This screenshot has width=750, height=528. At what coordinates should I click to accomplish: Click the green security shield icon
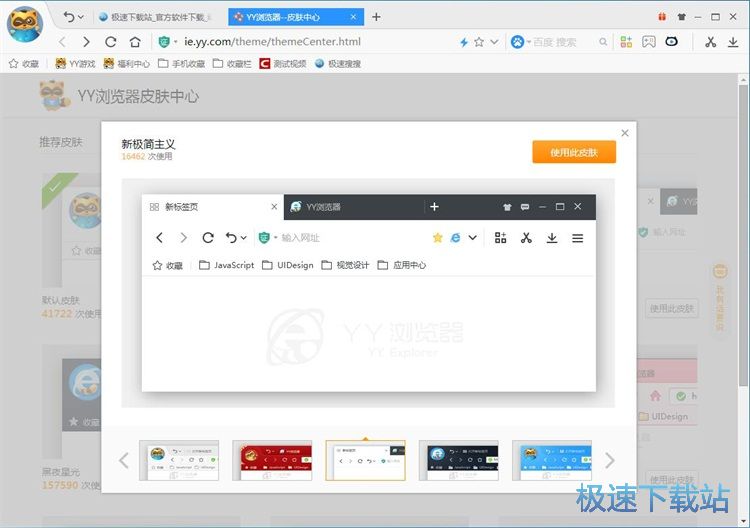[x=164, y=42]
